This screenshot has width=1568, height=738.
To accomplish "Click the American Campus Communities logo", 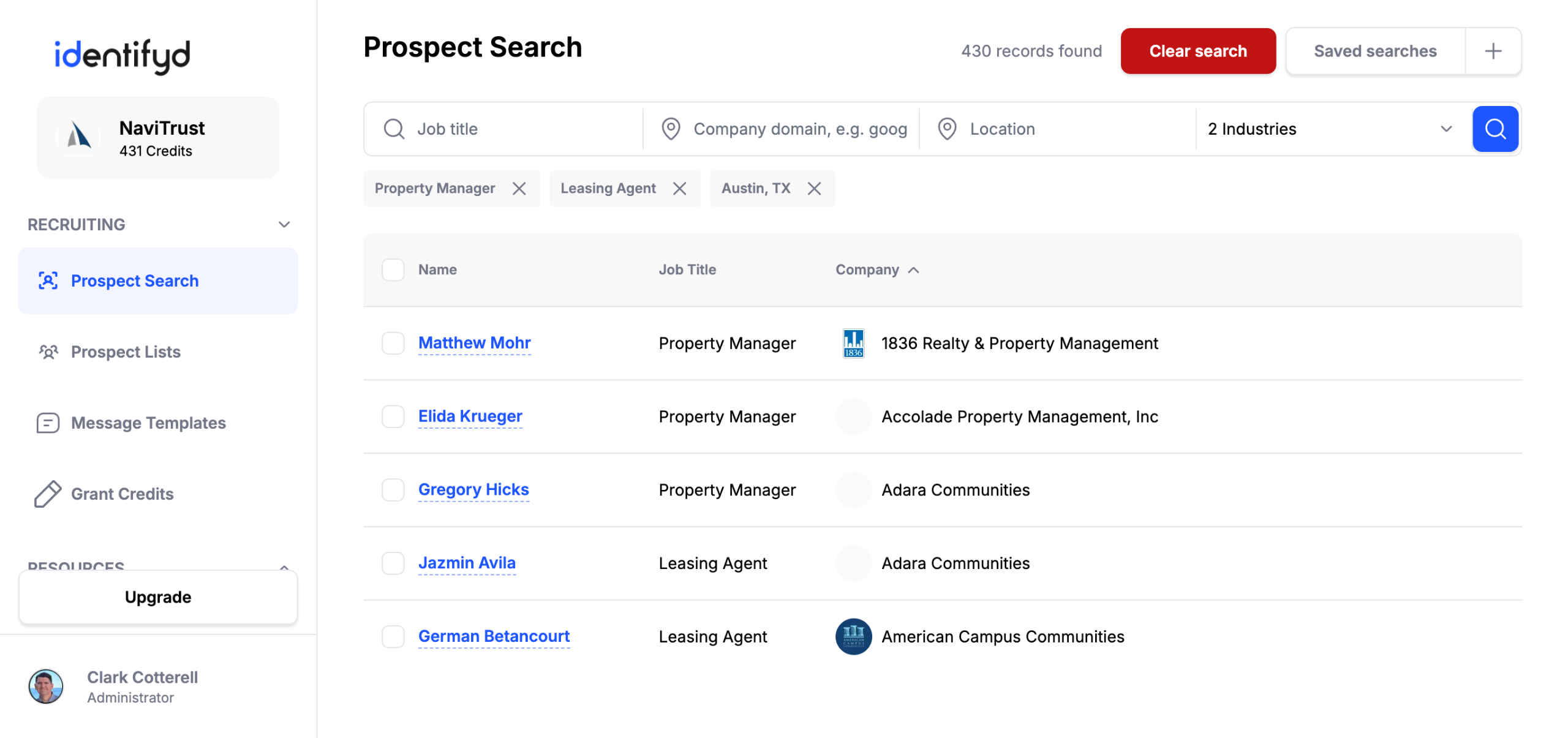I will pyautogui.click(x=853, y=636).
